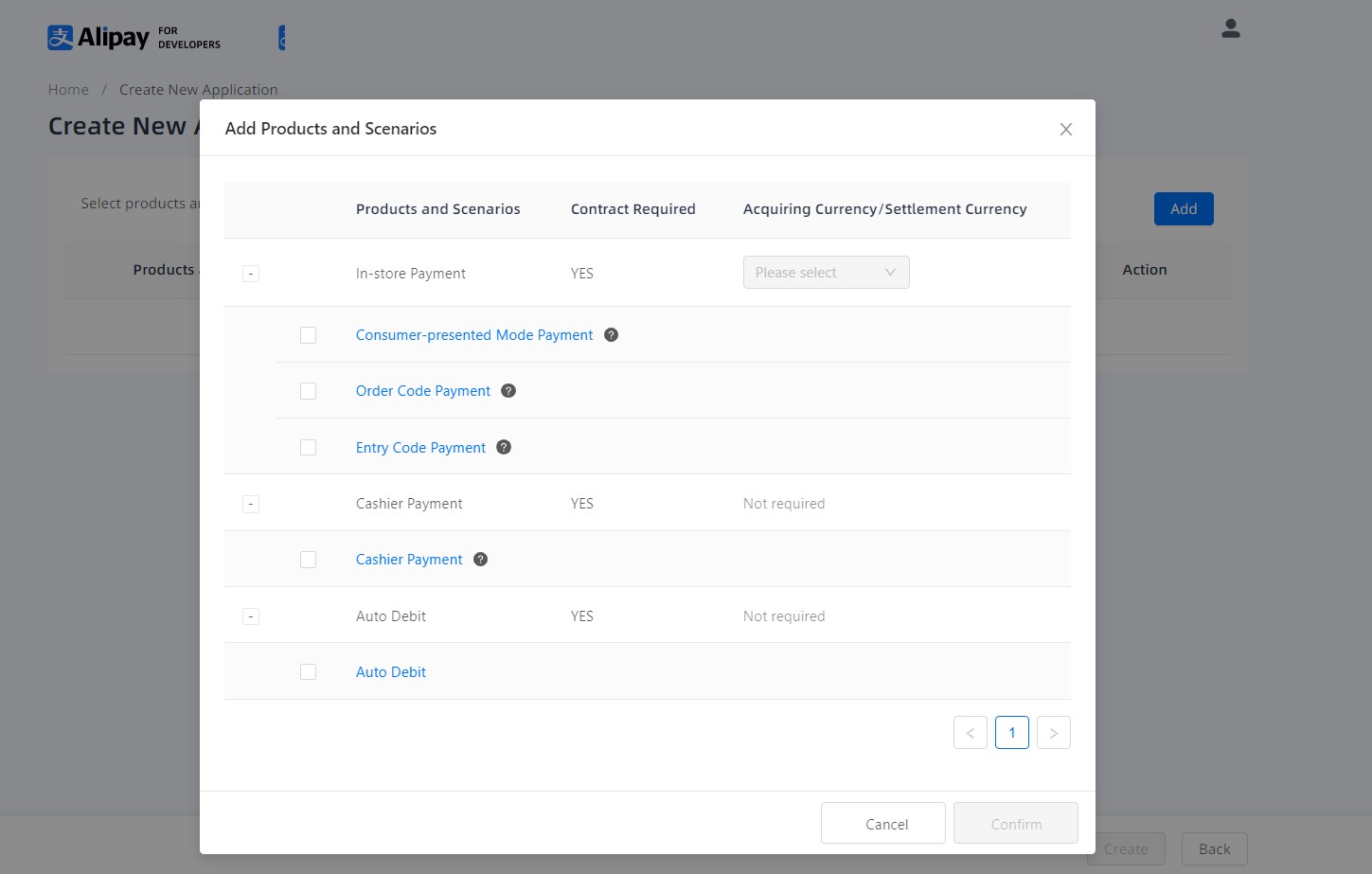
Task: Close the Add Products and Scenarios dialog
Action: [1065, 130]
